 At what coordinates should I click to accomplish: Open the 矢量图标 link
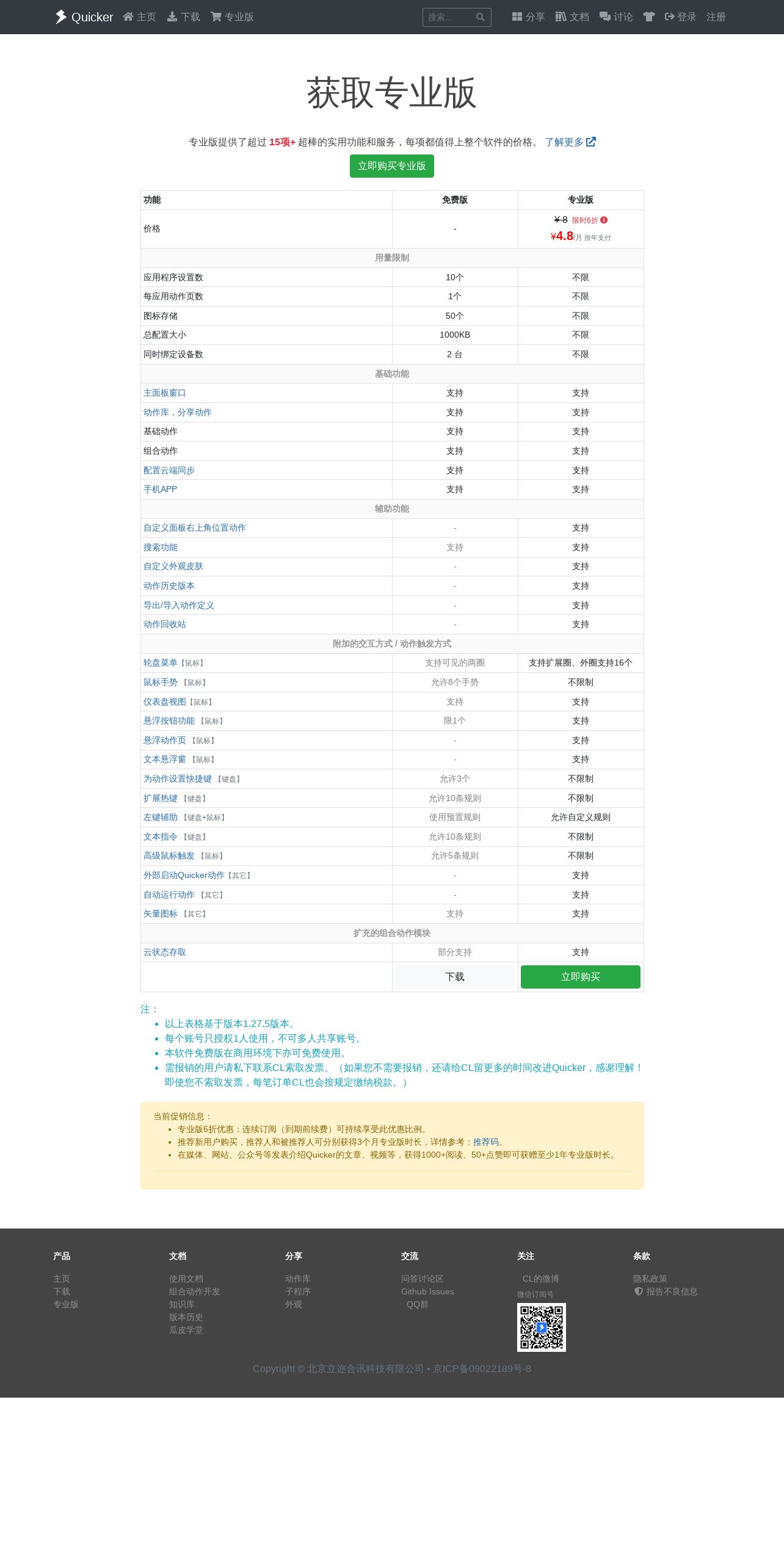click(x=161, y=914)
